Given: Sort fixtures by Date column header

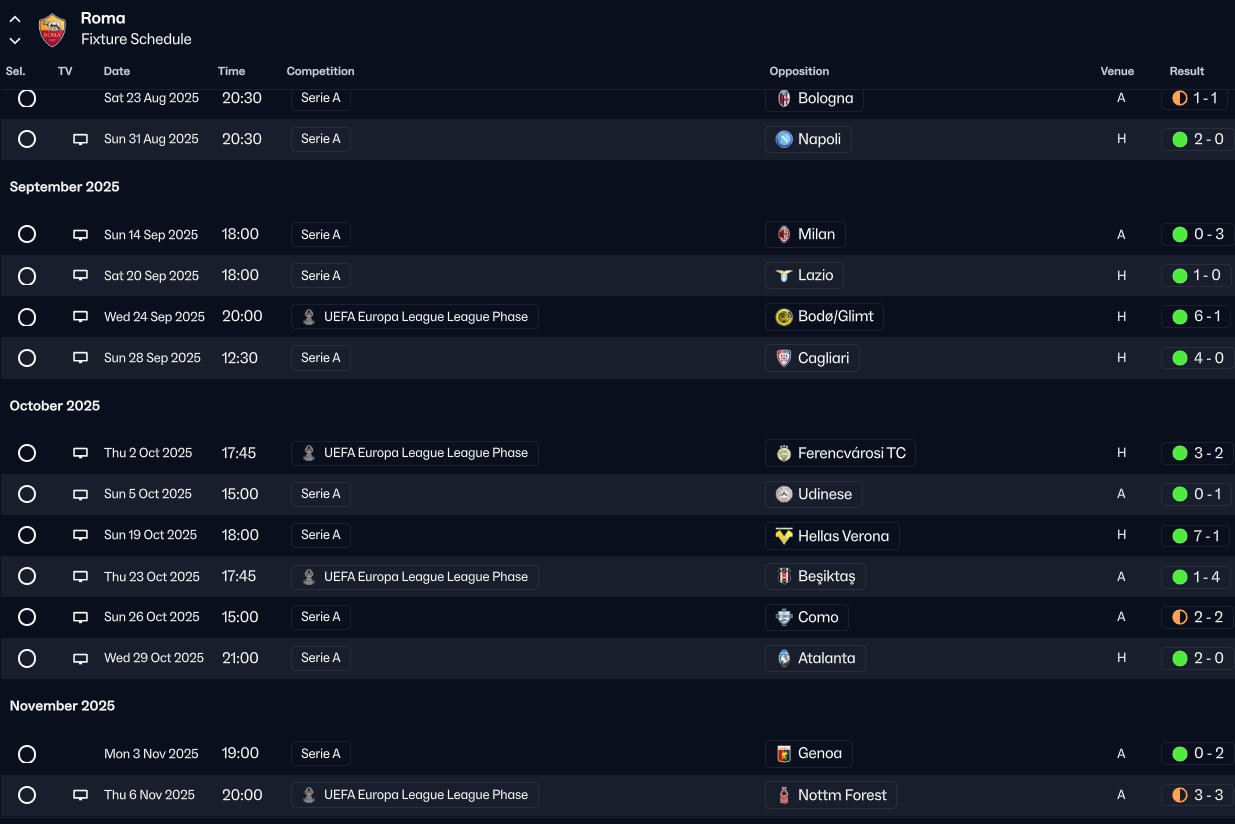Looking at the screenshot, I should pos(117,71).
